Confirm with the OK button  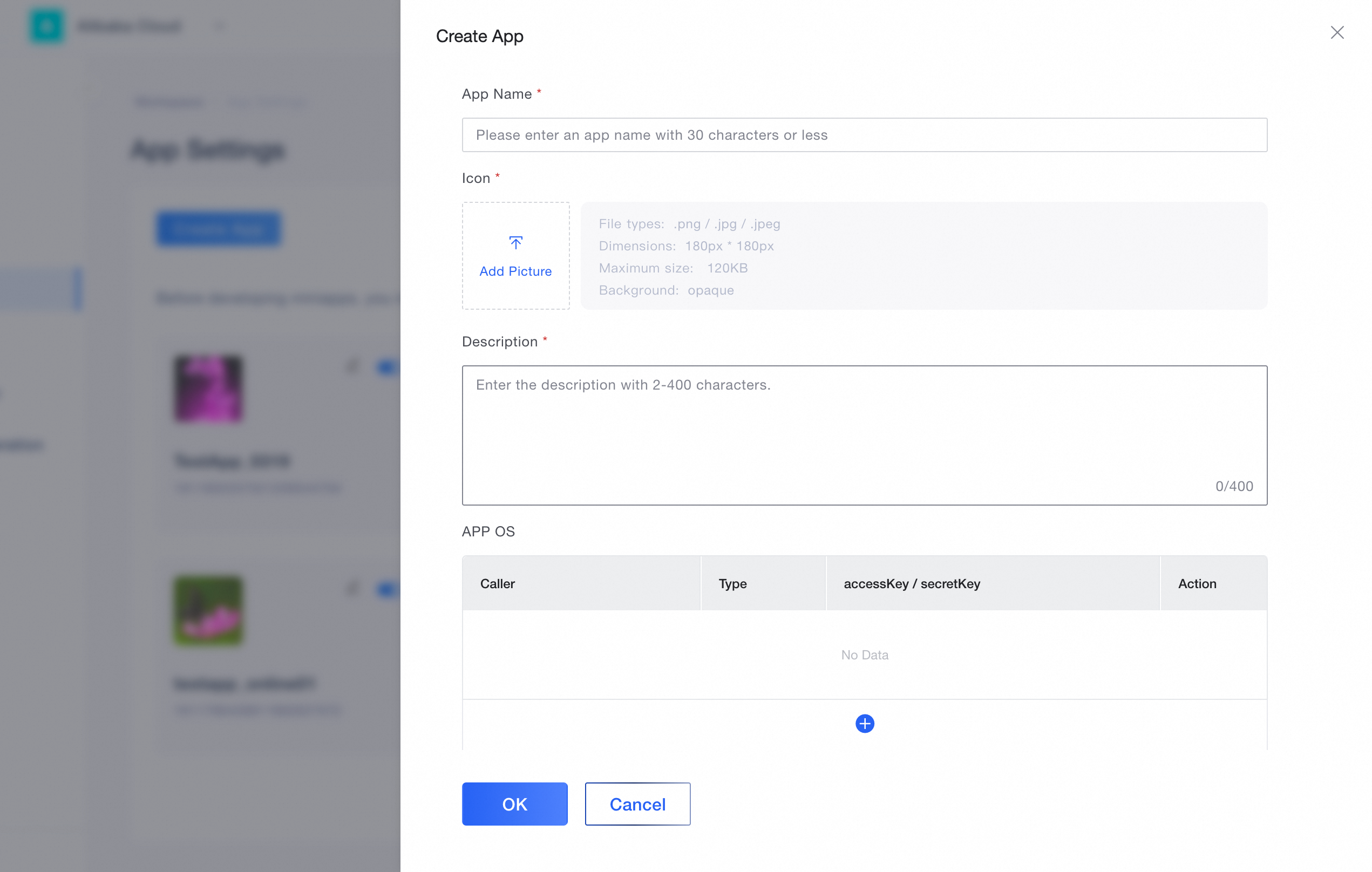tap(514, 803)
